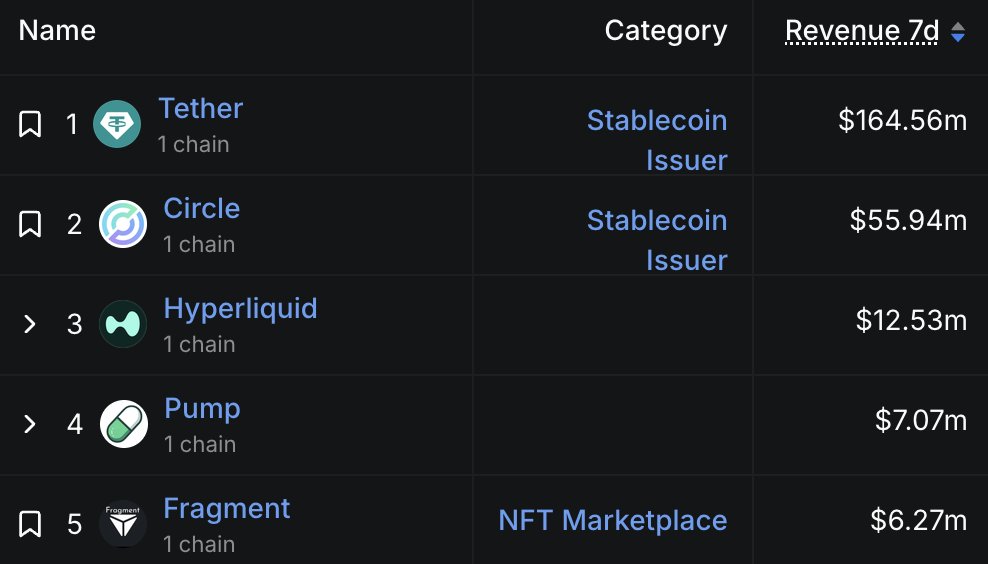Screen dimensions: 988x564
Task: Toggle the bookmark for Circle
Action: [x=30, y=225]
